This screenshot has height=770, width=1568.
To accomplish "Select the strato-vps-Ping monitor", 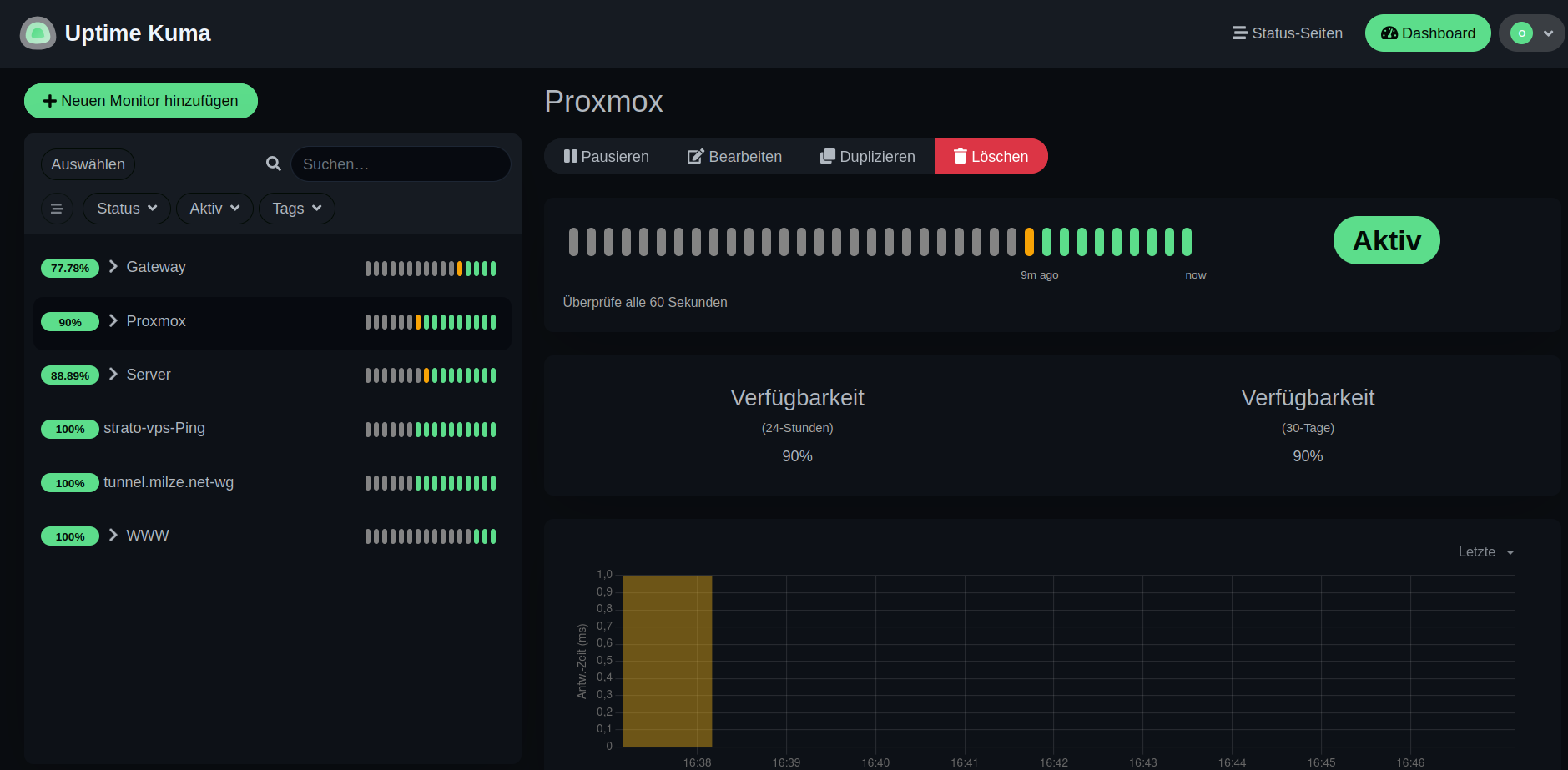I will click(272, 429).
